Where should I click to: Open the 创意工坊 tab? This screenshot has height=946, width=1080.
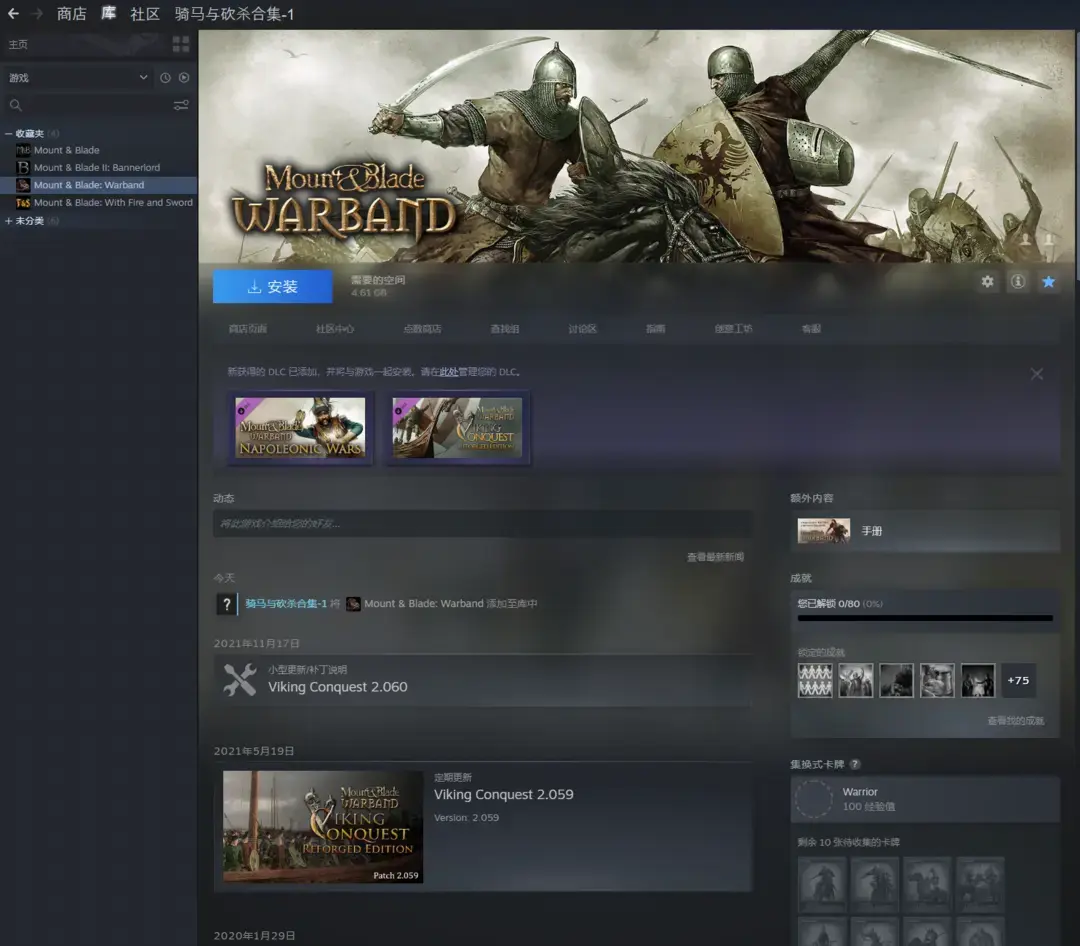734,329
